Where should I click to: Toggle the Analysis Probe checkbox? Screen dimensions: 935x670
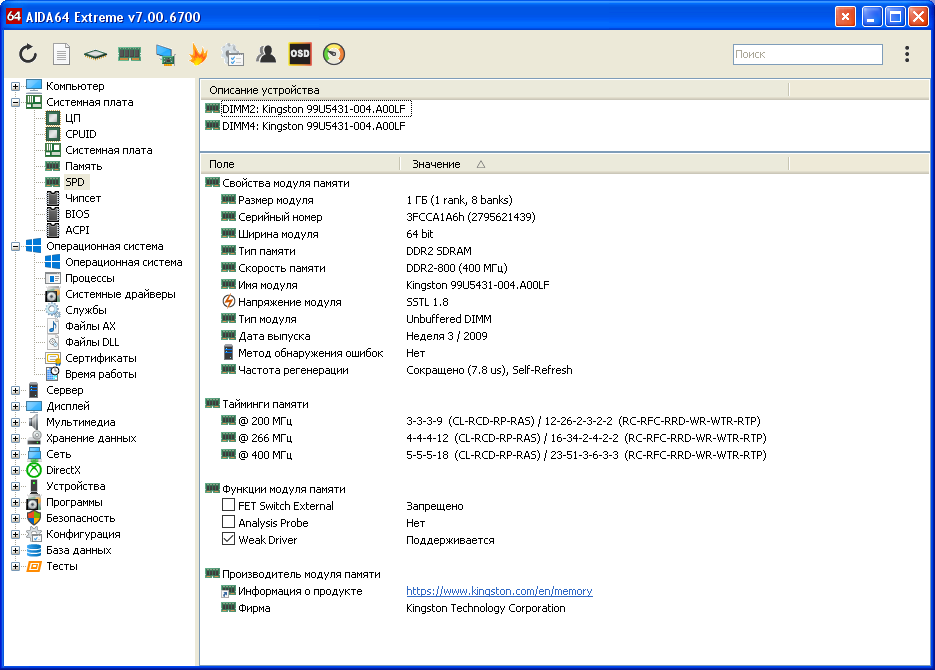[229, 523]
